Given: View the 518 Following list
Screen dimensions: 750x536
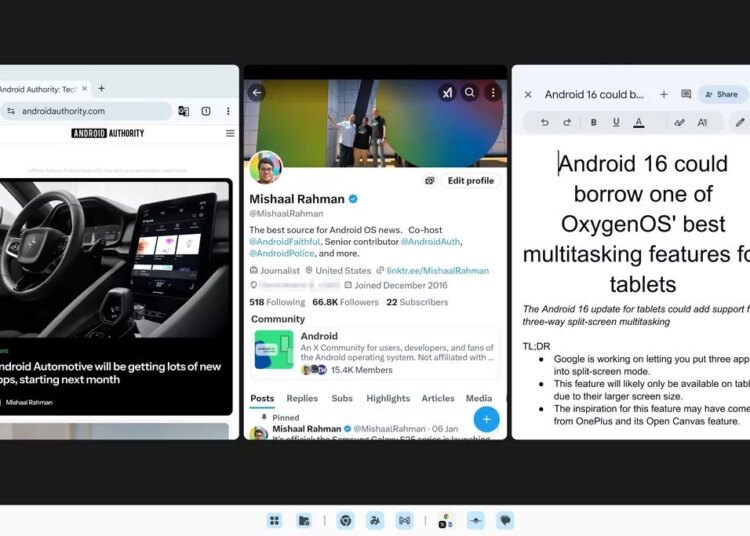Looking at the screenshot, I should pos(277,302).
